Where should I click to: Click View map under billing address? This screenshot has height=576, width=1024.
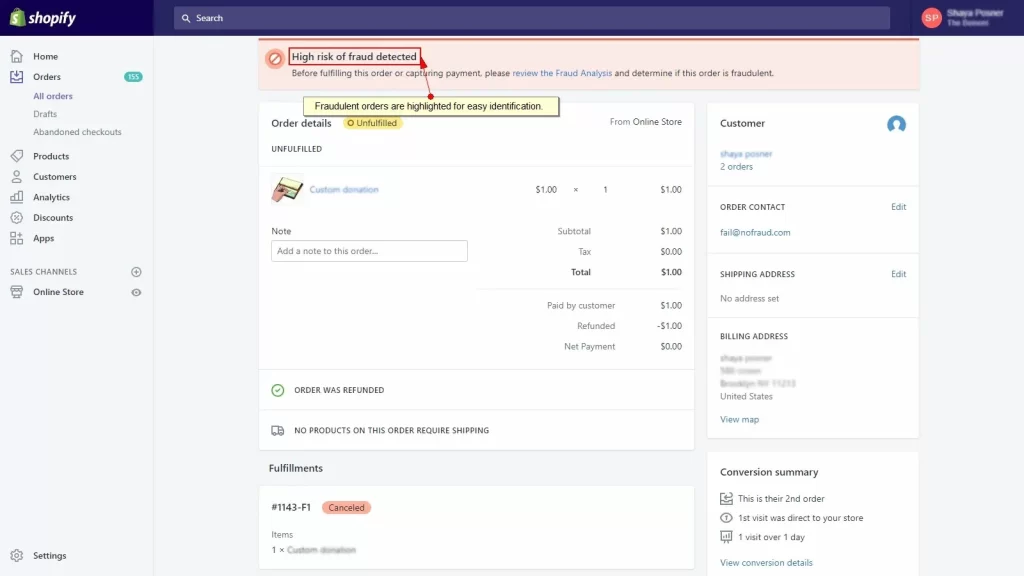[739, 419]
